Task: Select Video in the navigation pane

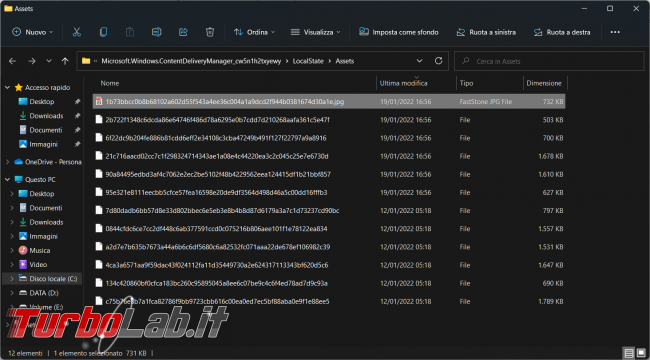Action: pyautogui.click(x=38, y=265)
